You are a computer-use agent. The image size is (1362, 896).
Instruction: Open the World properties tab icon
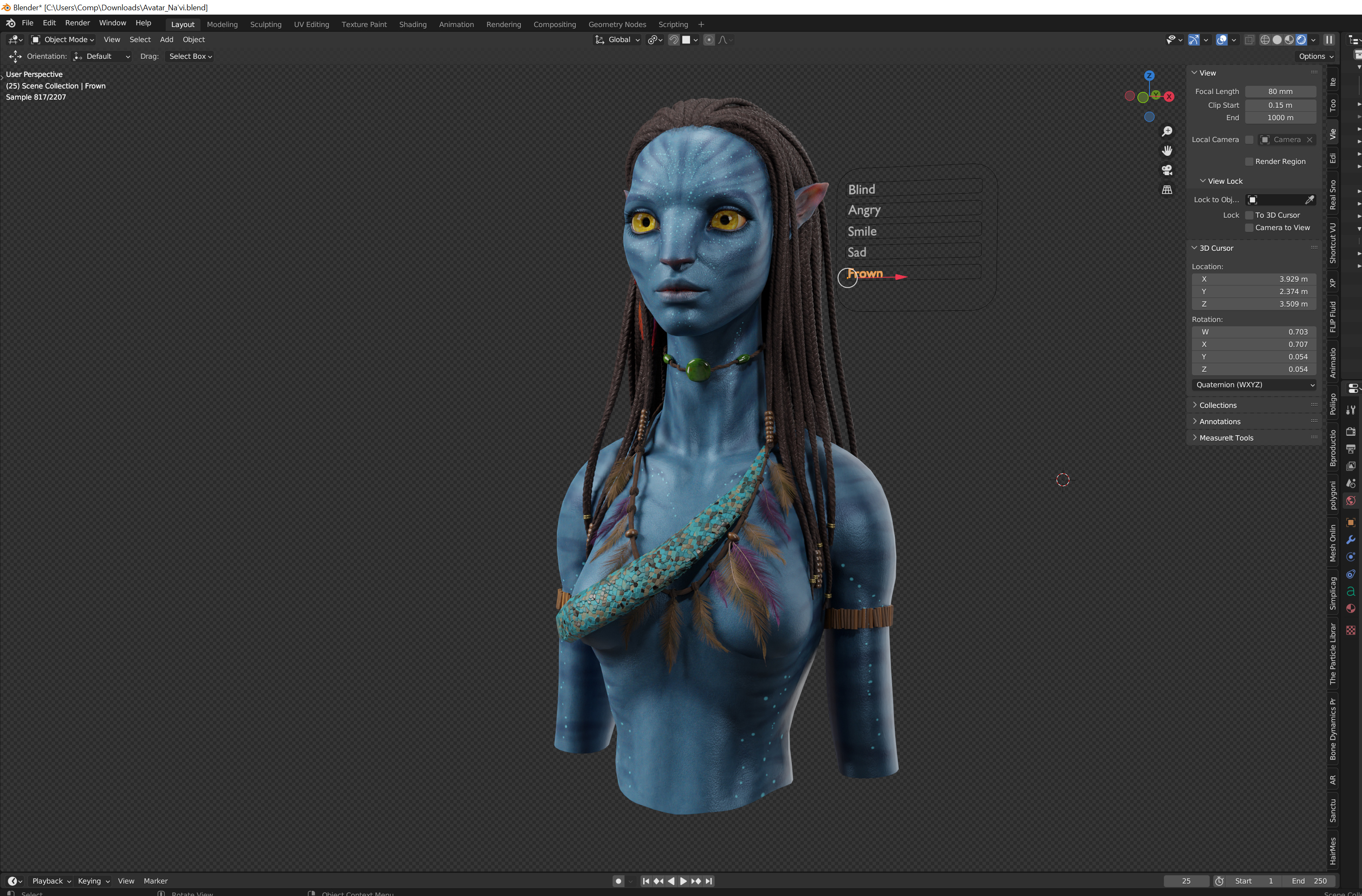(x=1350, y=501)
